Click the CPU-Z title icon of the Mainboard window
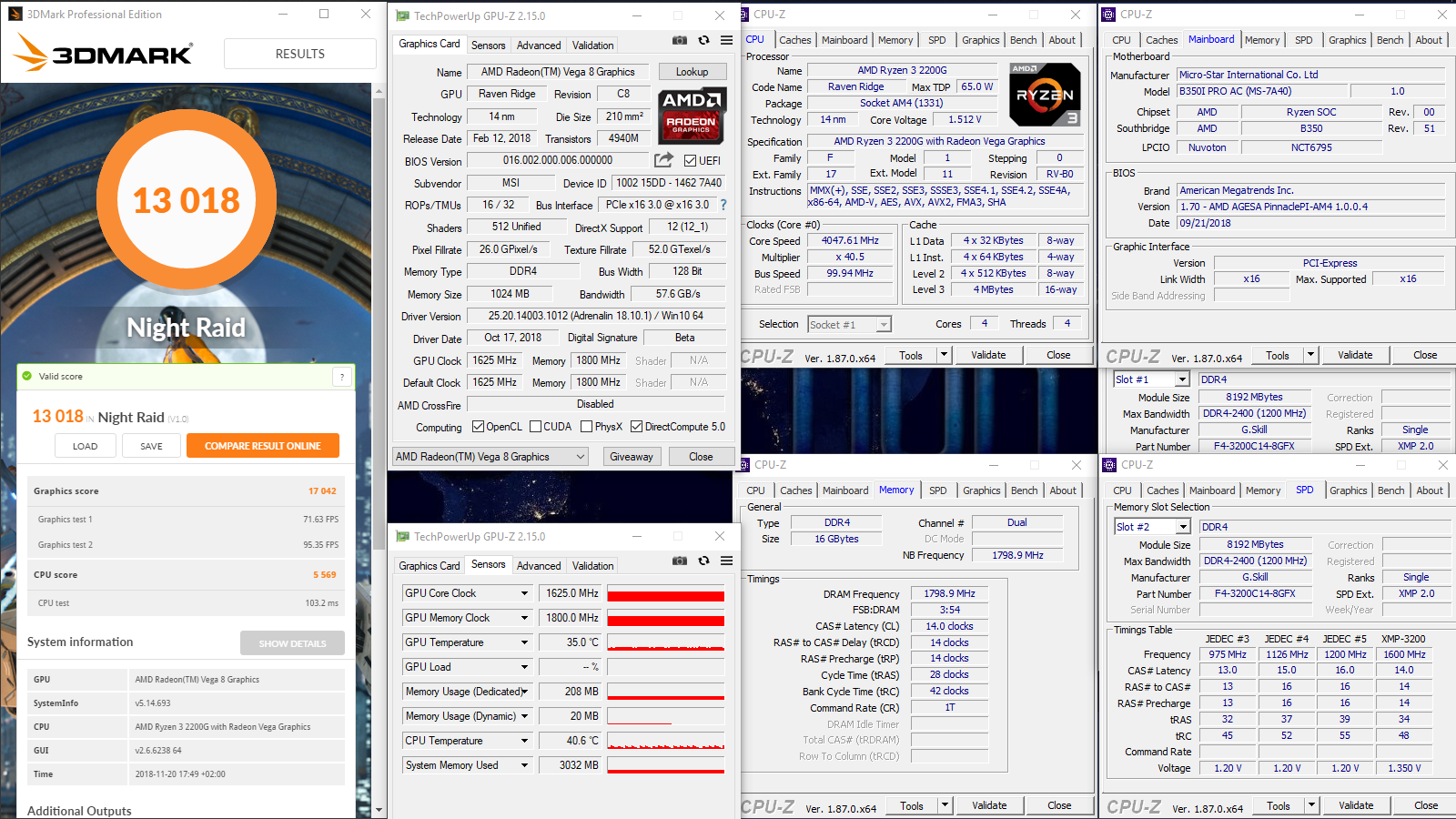 [1109, 14]
